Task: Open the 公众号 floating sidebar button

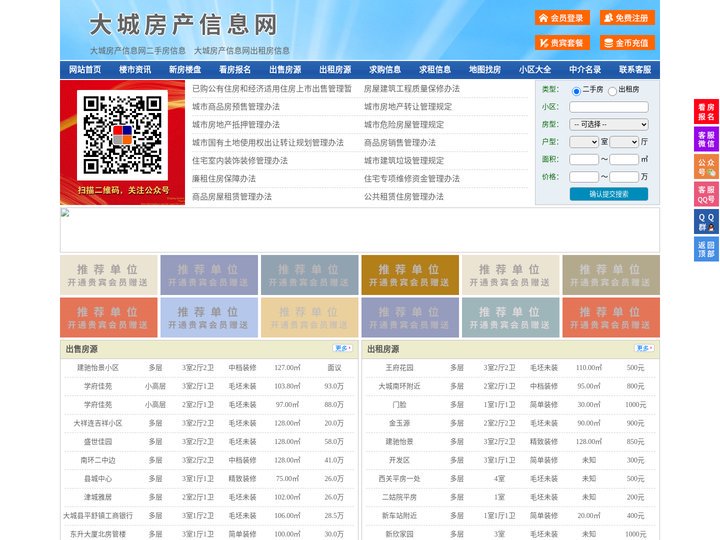Action: (706, 167)
